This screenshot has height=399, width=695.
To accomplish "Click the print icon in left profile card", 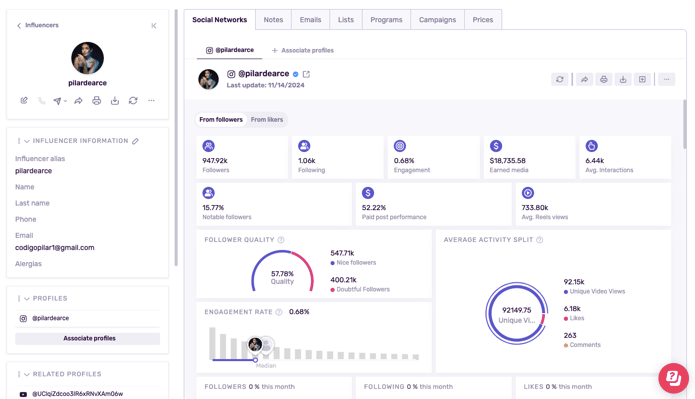I will [96, 101].
